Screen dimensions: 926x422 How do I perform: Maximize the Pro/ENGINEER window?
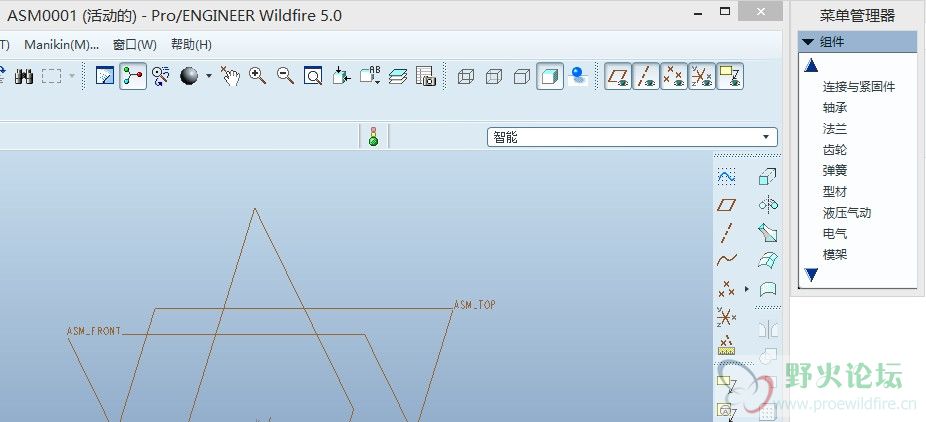tap(725, 11)
